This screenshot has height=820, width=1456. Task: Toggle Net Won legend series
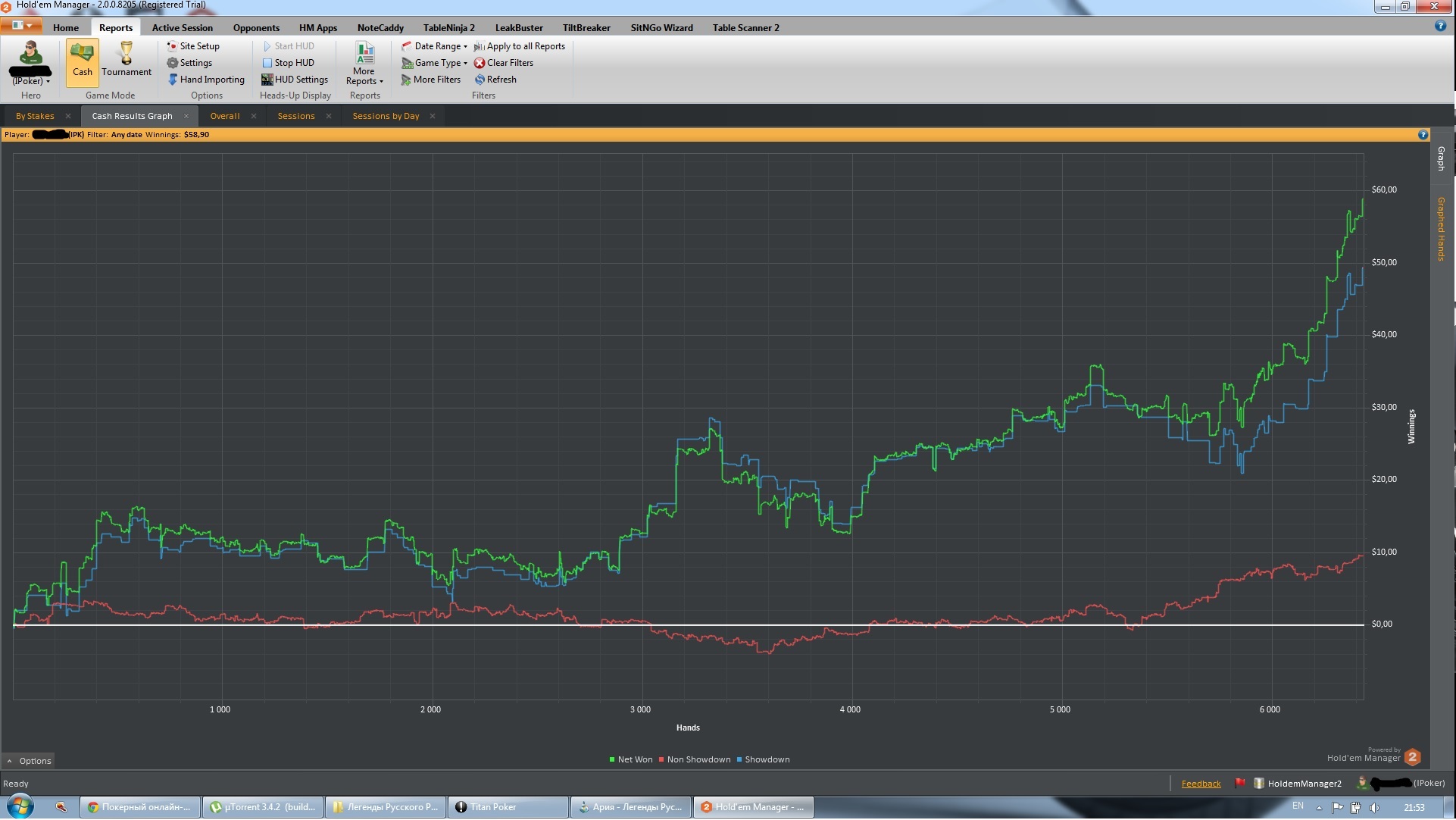tap(631, 760)
